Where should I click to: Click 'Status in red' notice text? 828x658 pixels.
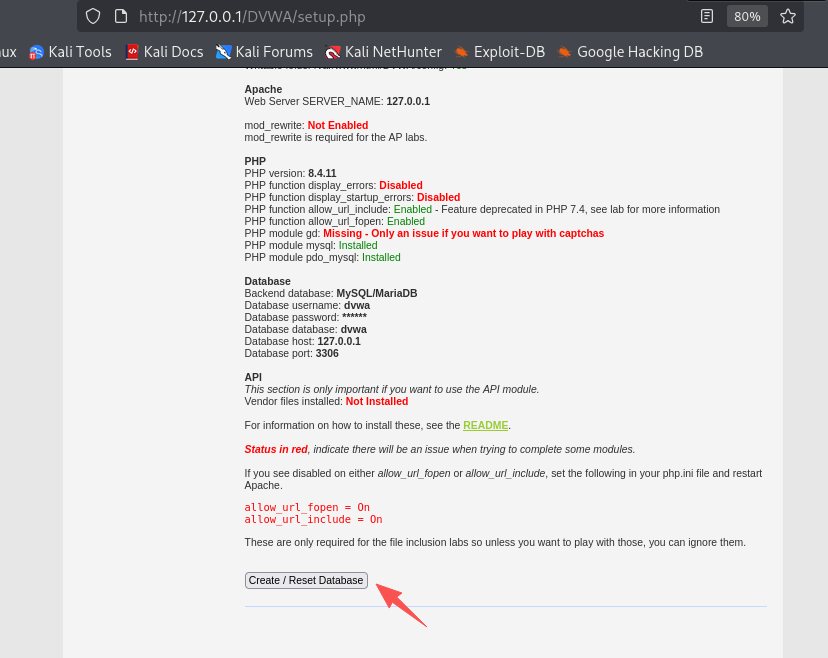tap(276, 449)
